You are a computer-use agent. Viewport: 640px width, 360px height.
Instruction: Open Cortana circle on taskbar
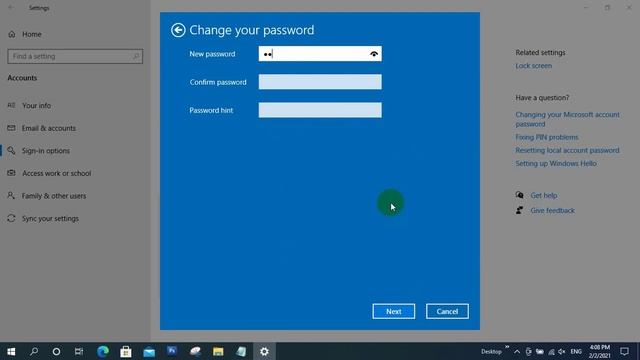56,351
